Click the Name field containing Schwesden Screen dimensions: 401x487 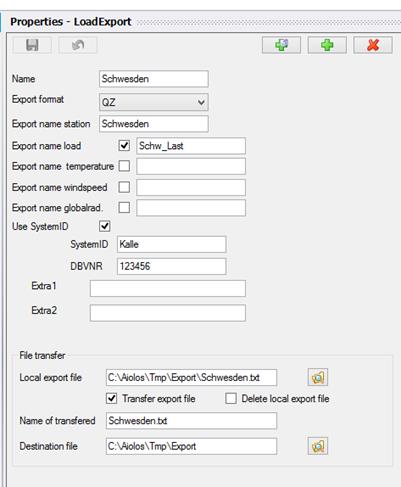(154, 79)
